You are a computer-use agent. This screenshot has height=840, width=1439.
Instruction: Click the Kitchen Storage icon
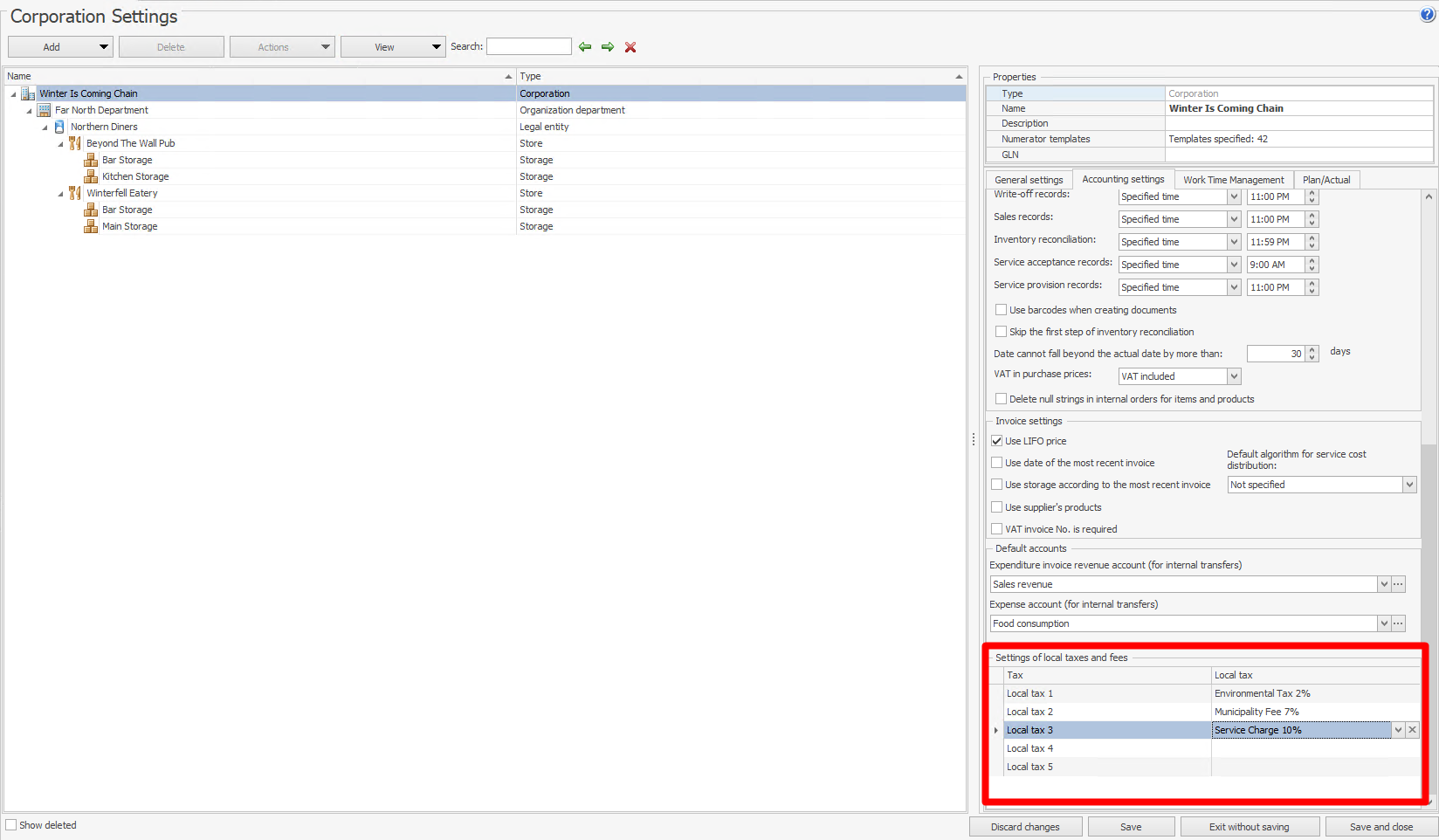point(91,176)
